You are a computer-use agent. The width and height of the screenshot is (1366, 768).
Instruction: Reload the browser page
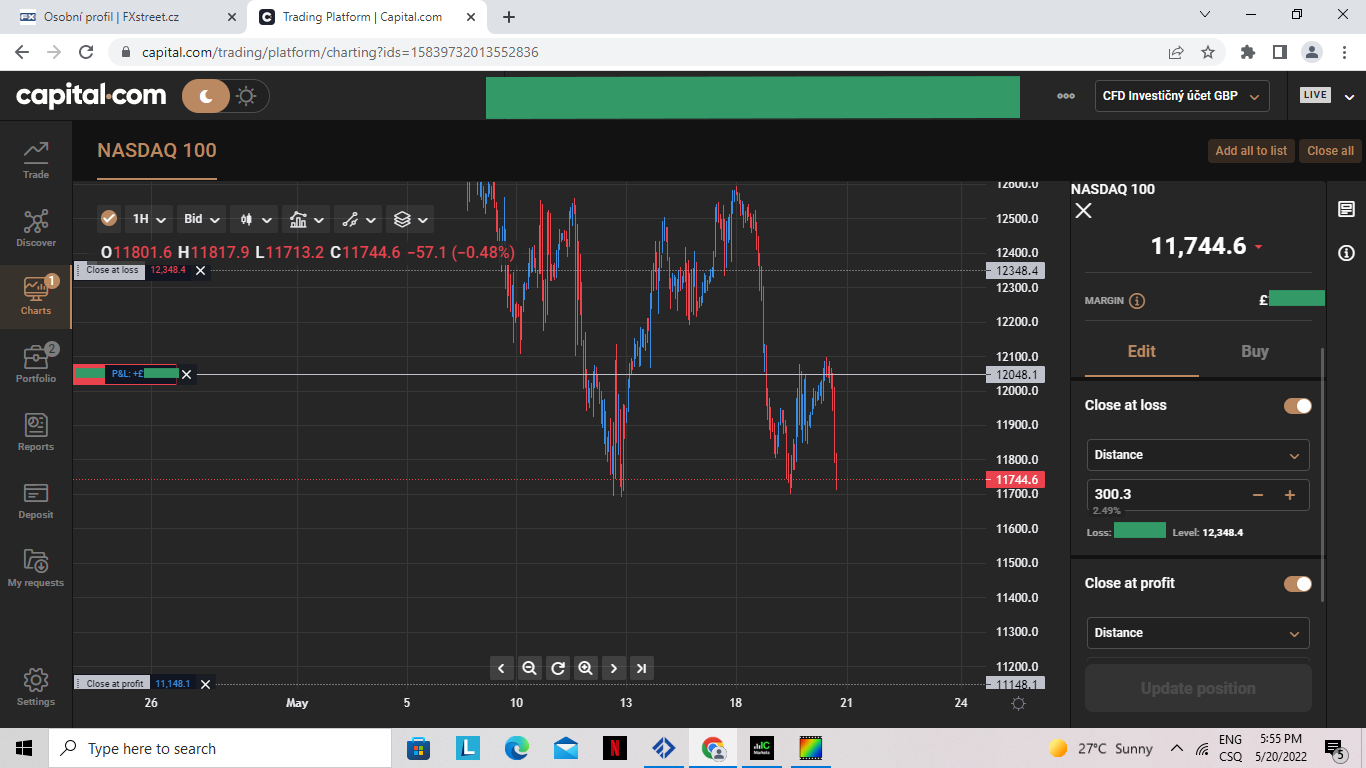click(86, 52)
